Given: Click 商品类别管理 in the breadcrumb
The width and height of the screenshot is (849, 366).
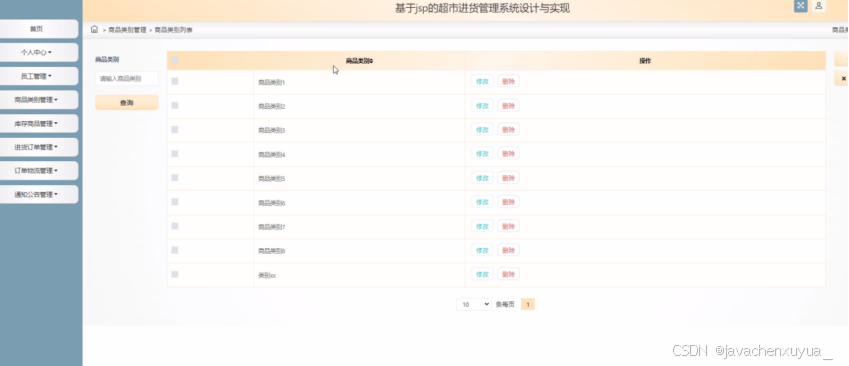Looking at the screenshot, I should pos(127,30).
